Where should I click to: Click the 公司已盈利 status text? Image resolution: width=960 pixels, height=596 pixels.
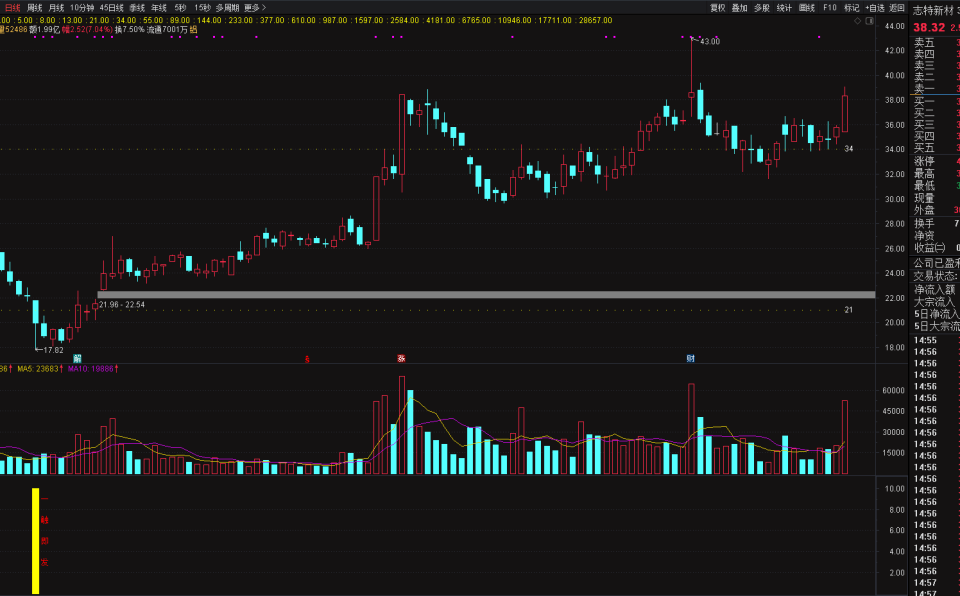tap(937, 263)
